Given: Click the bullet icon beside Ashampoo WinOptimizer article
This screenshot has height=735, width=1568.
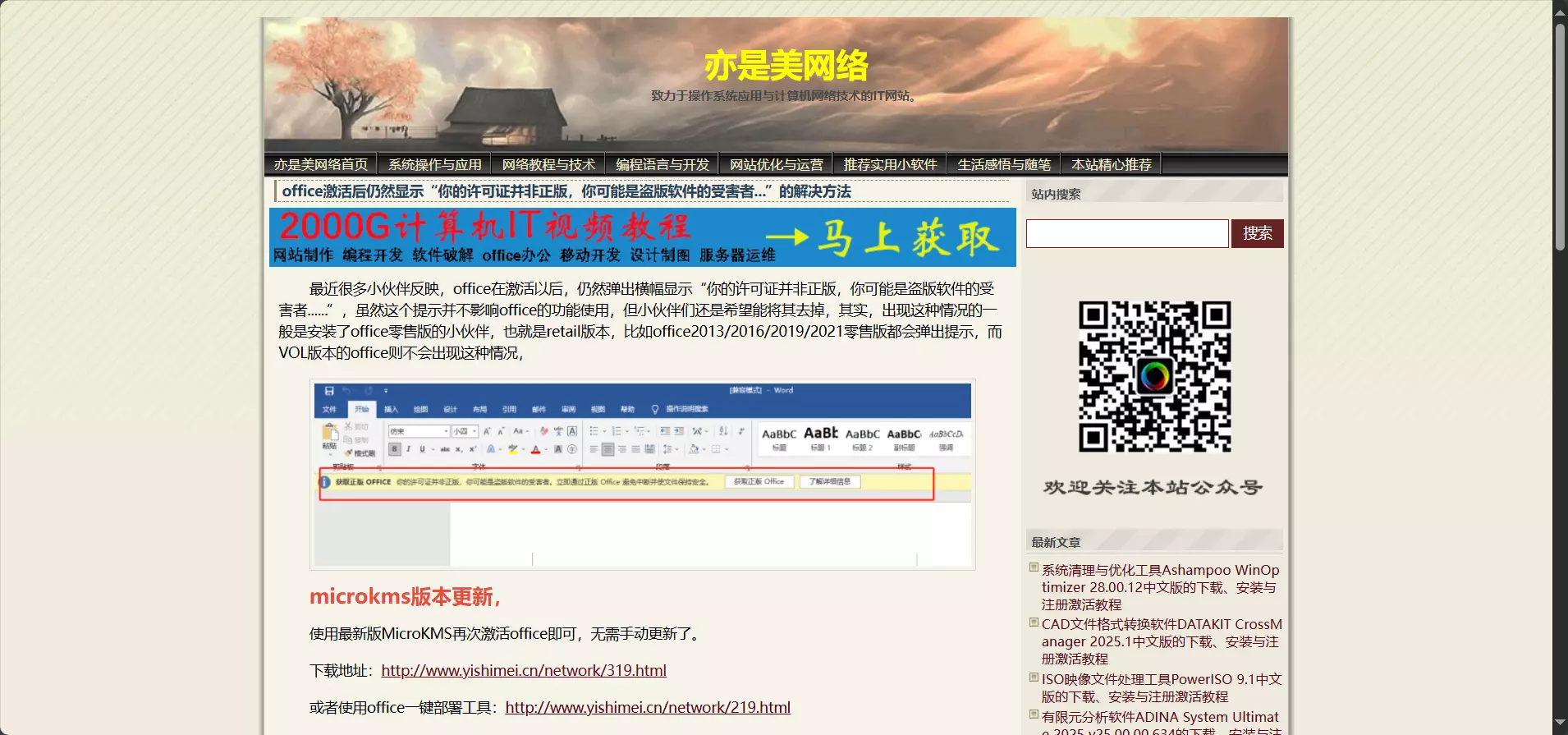Looking at the screenshot, I should point(1034,567).
